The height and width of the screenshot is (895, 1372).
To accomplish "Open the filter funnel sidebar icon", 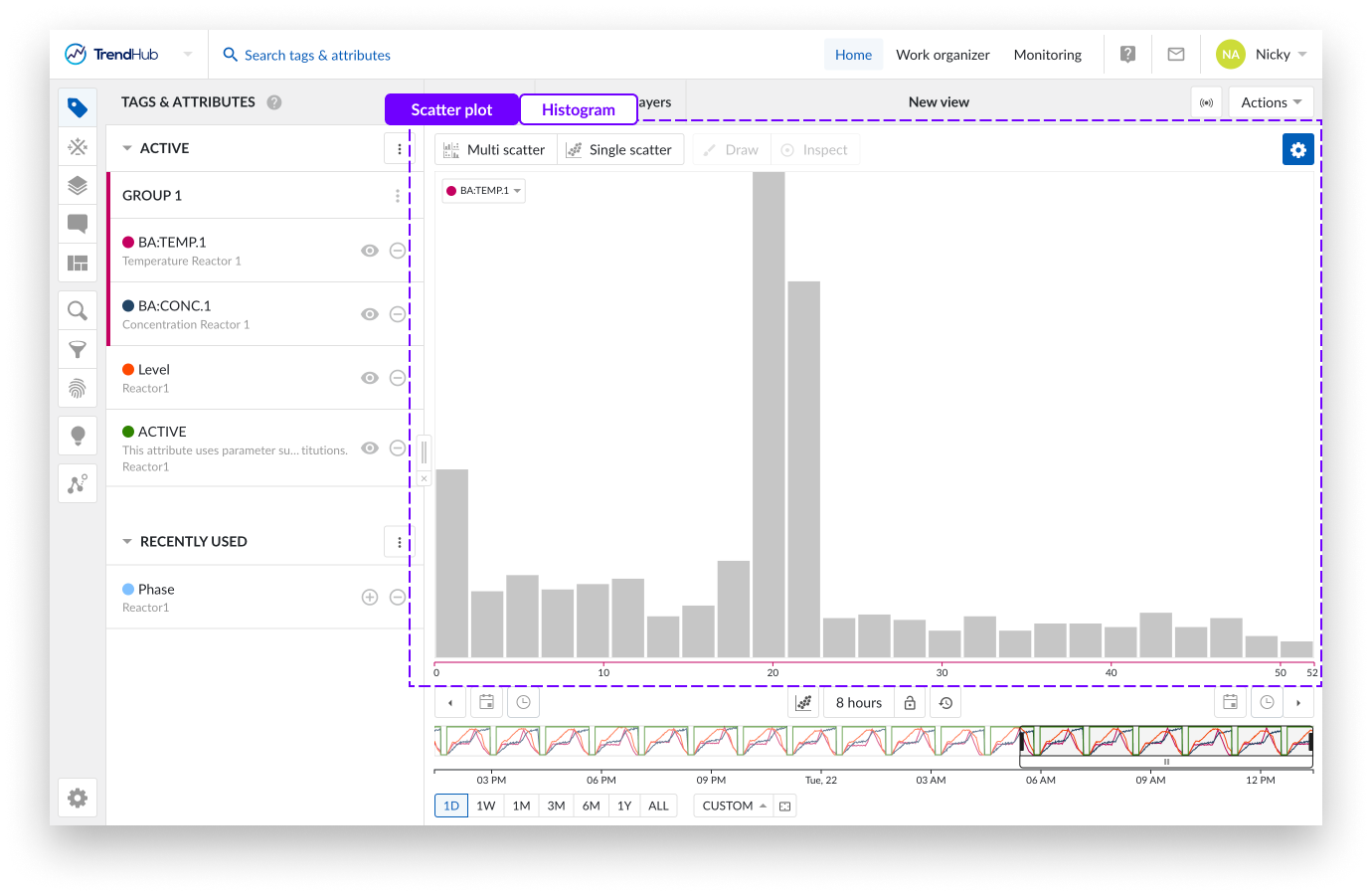I will pyautogui.click(x=78, y=350).
